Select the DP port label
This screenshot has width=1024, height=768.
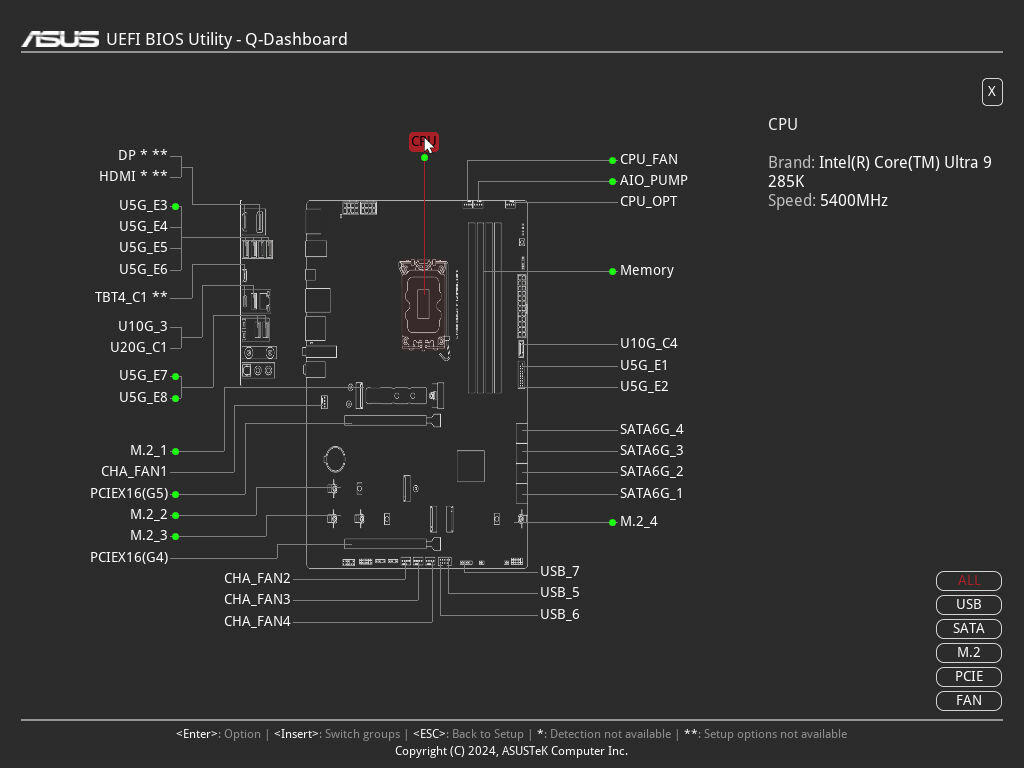click(142, 155)
